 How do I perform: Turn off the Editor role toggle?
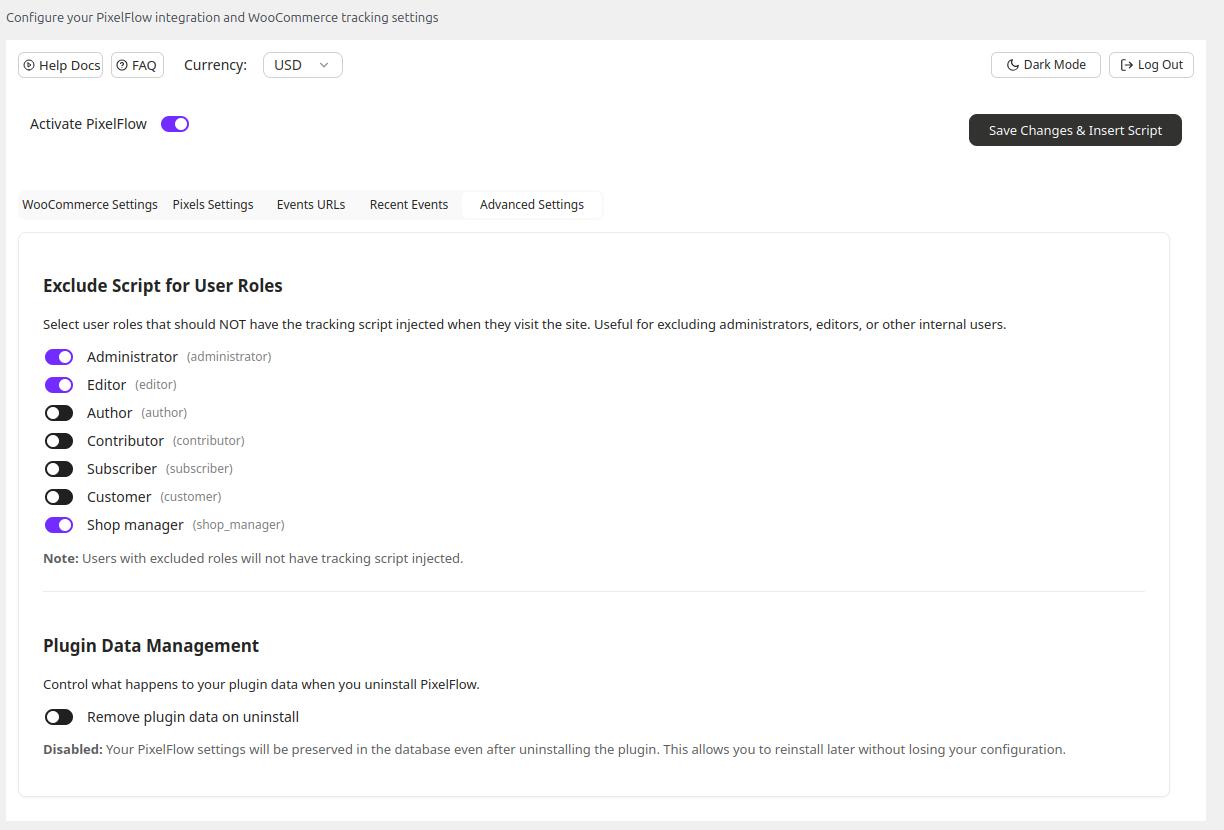coord(59,385)
